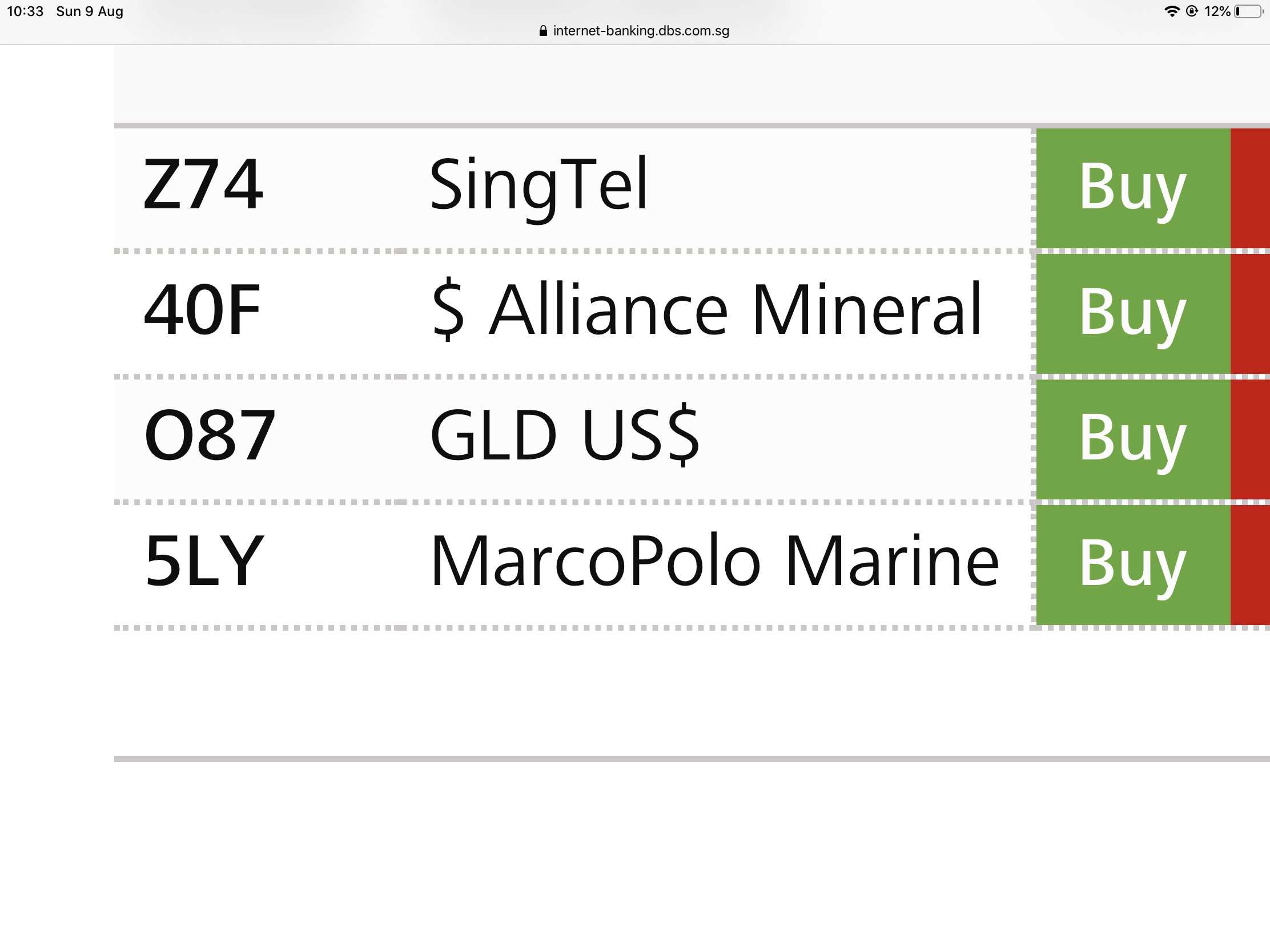
Task: Open the MarcoPolo Marine stock entry
Action: 715,562
